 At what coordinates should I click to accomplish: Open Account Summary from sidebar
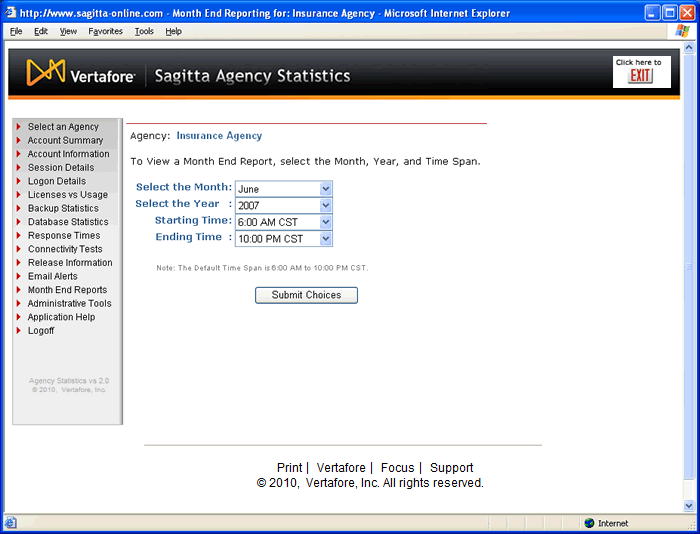coord(66,140)
